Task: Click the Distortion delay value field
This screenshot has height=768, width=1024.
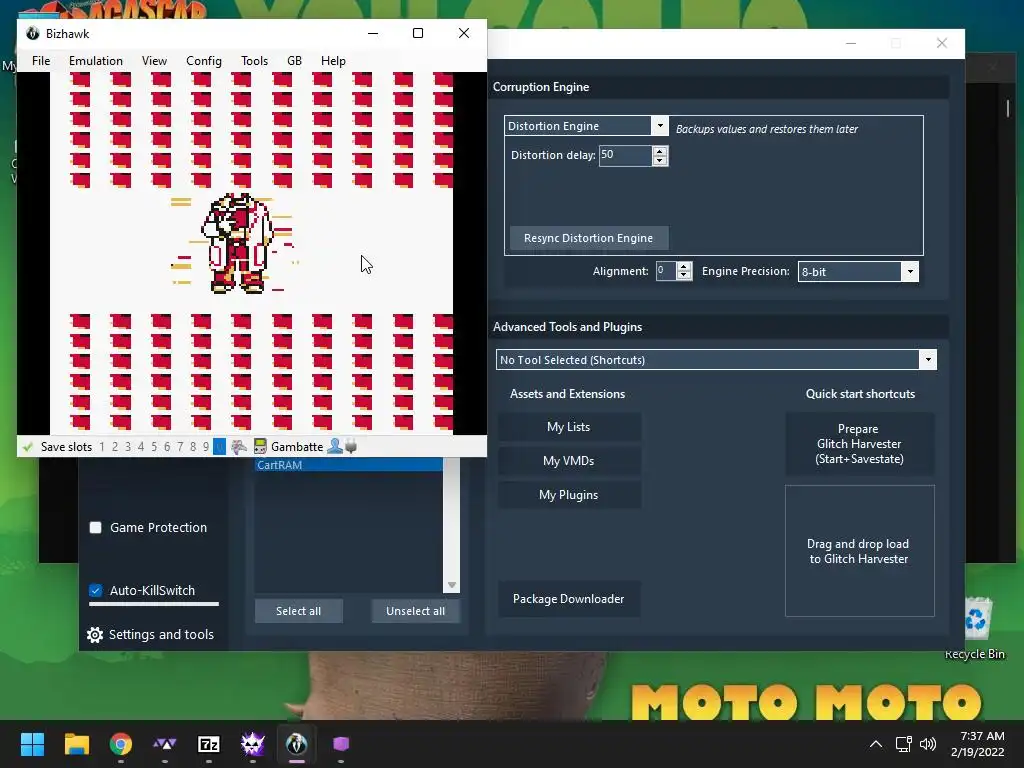Action: [x=625, y=155]
